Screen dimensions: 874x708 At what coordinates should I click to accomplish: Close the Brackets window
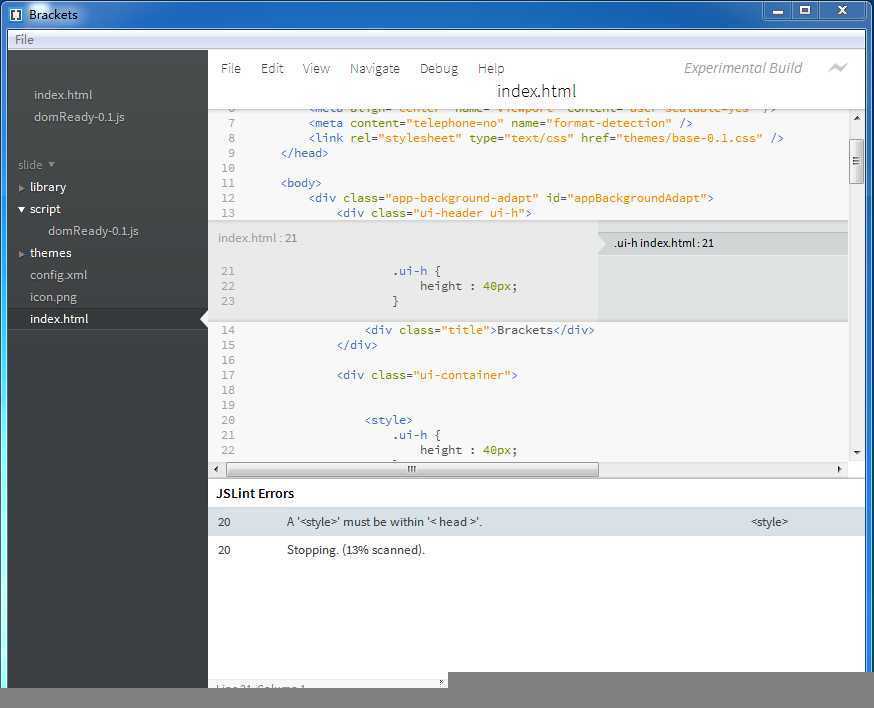pyautogui.click(x=842, y=11)
